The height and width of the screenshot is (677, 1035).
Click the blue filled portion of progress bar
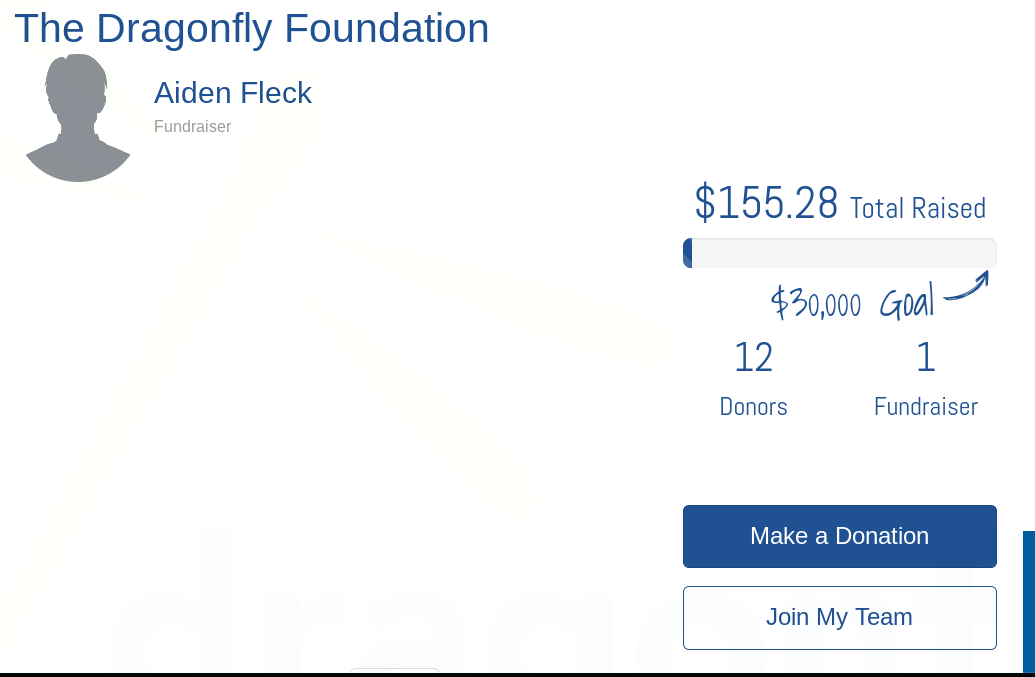click(x=688, y=253)
